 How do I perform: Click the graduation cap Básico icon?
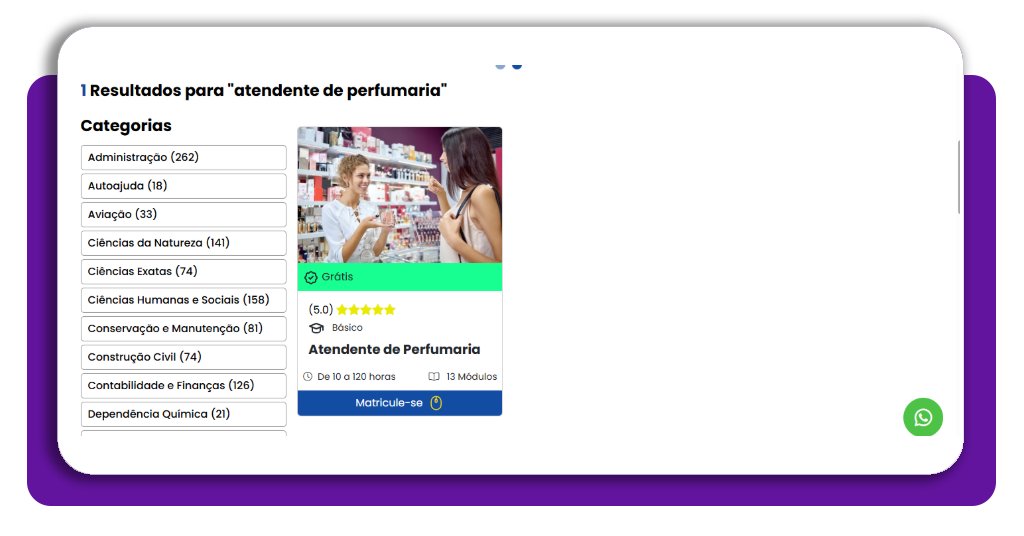[317, 328]
